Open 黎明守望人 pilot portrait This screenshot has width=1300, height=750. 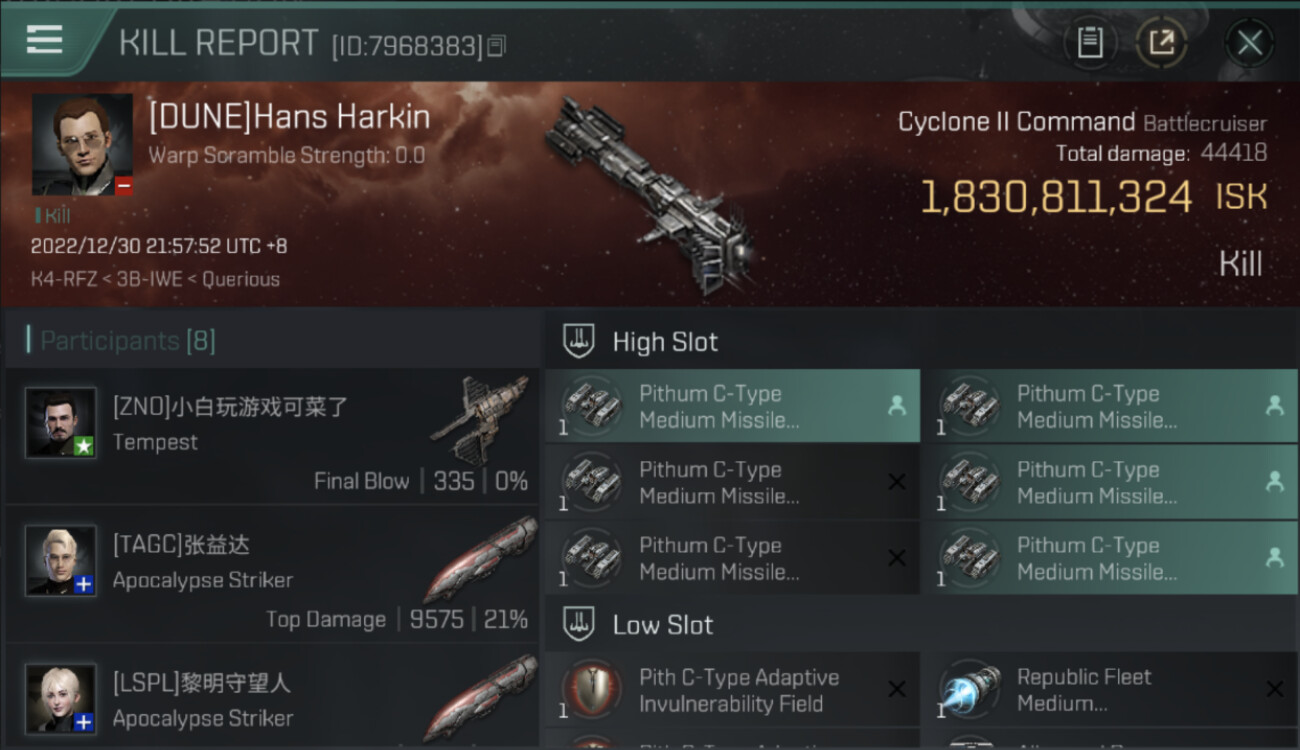(x=61, y=698)
